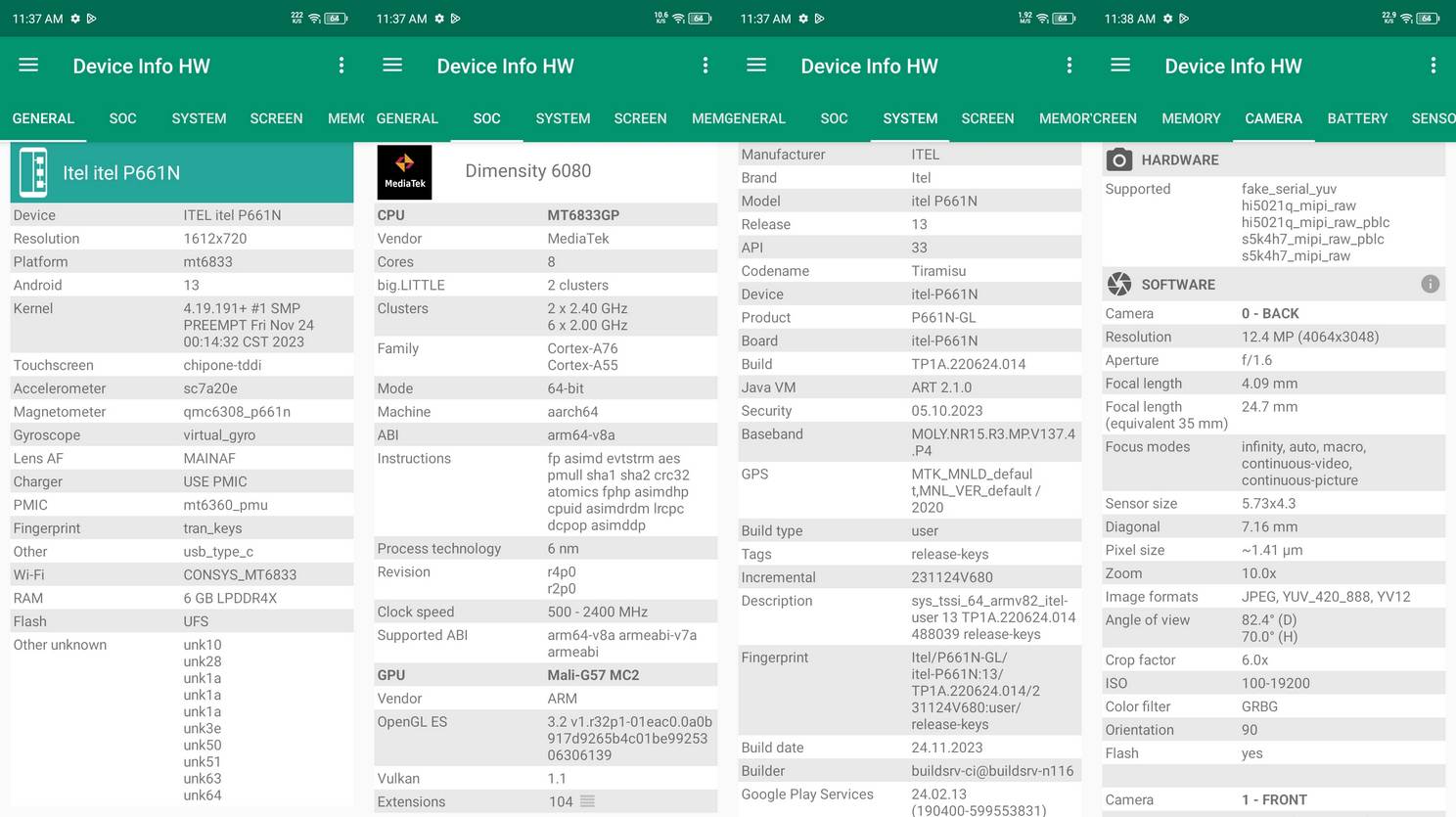Tap the Platform value mt6833
The image size is (1456, 817).
click(207, 262)
